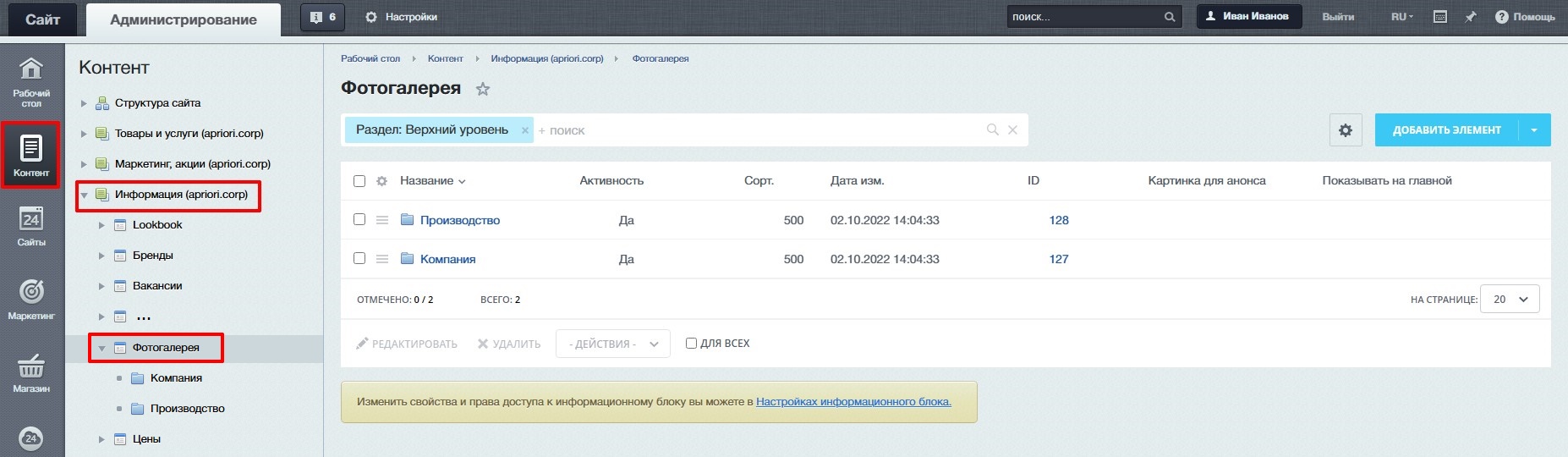Expand Структура сайта tree node
The image size is (1568, 457).
(x=84, y=103)
